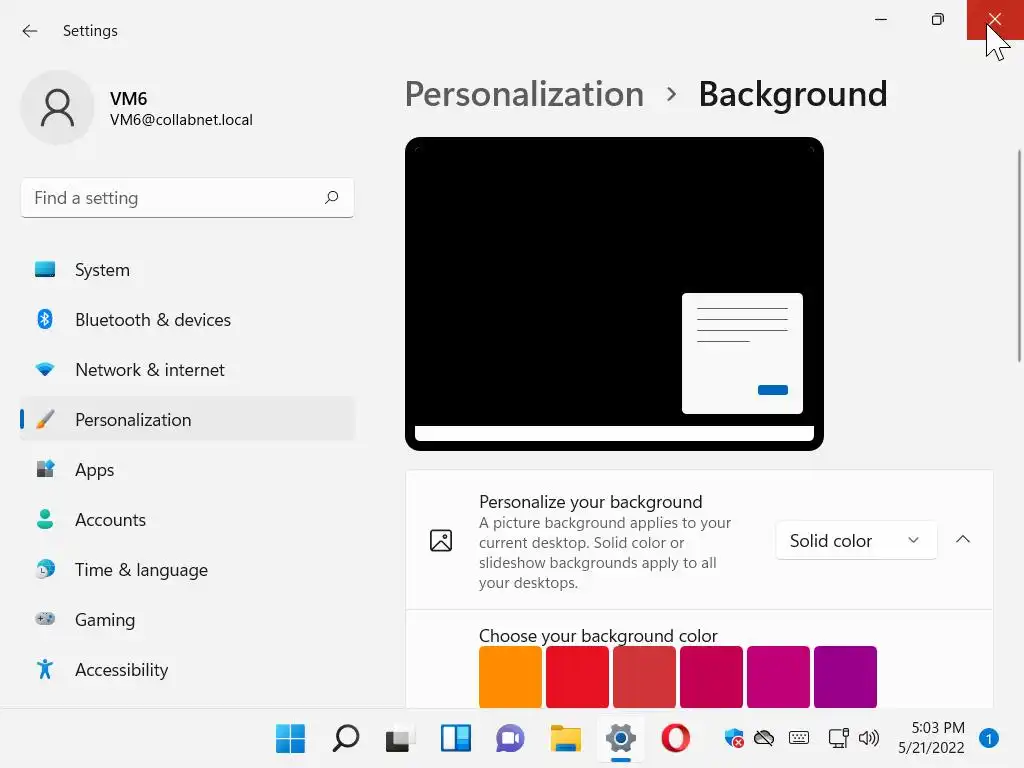Open Apps settings category
The image size is (1024, 768).
click(x=187, y=470)
